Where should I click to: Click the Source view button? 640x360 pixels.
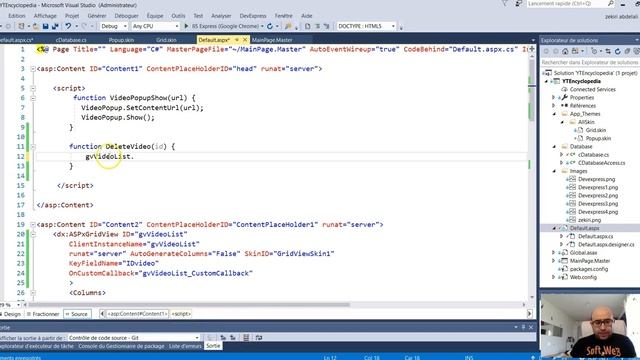77,314
